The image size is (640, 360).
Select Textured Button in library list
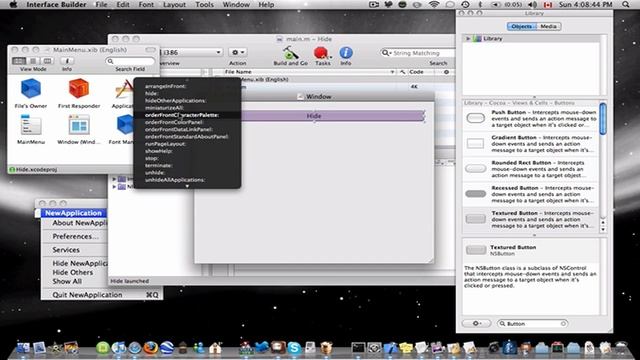(x=531, y=219)
